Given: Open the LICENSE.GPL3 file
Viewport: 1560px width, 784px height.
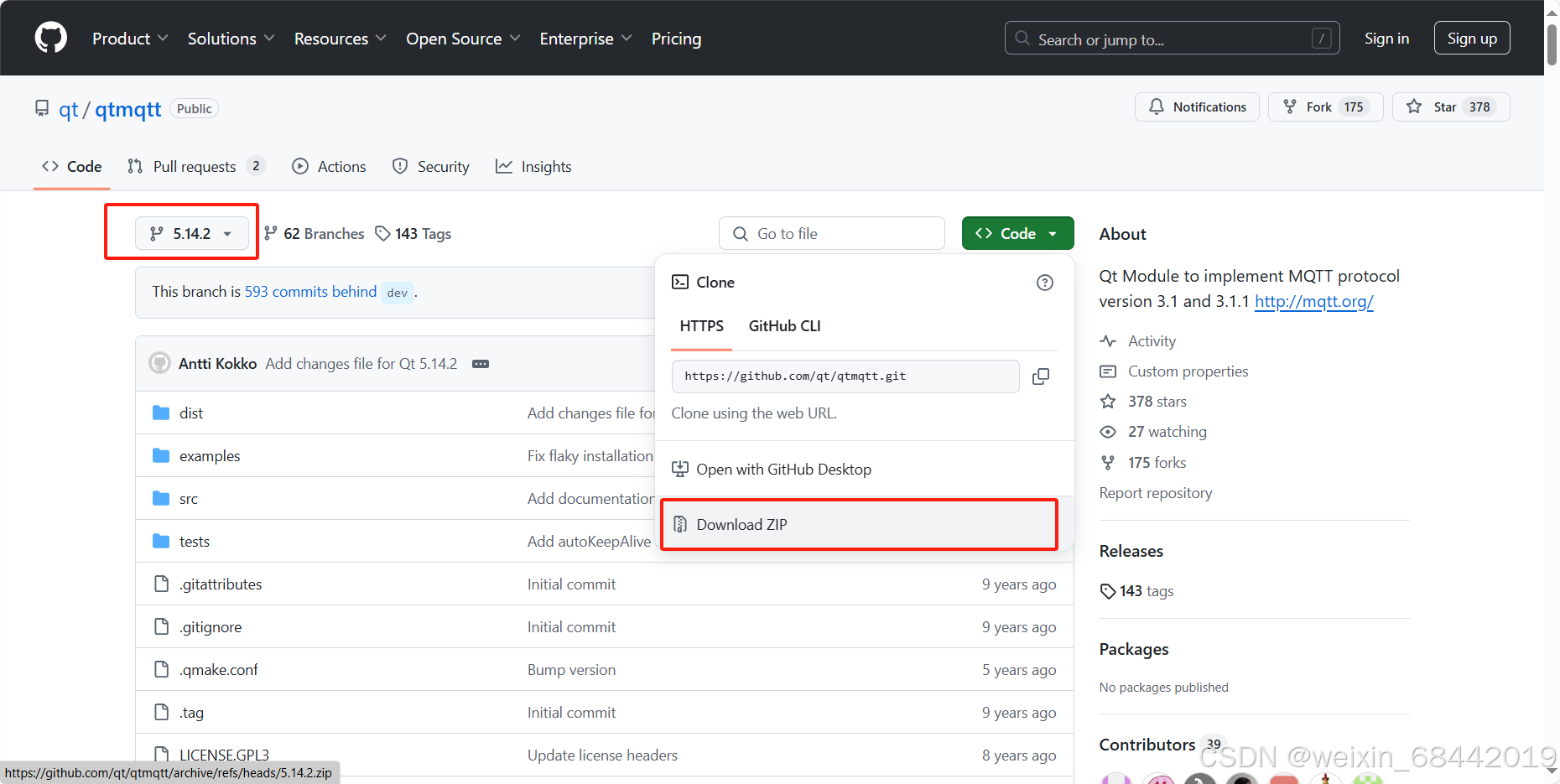Looking at the screenshot, I should [224, 755].
